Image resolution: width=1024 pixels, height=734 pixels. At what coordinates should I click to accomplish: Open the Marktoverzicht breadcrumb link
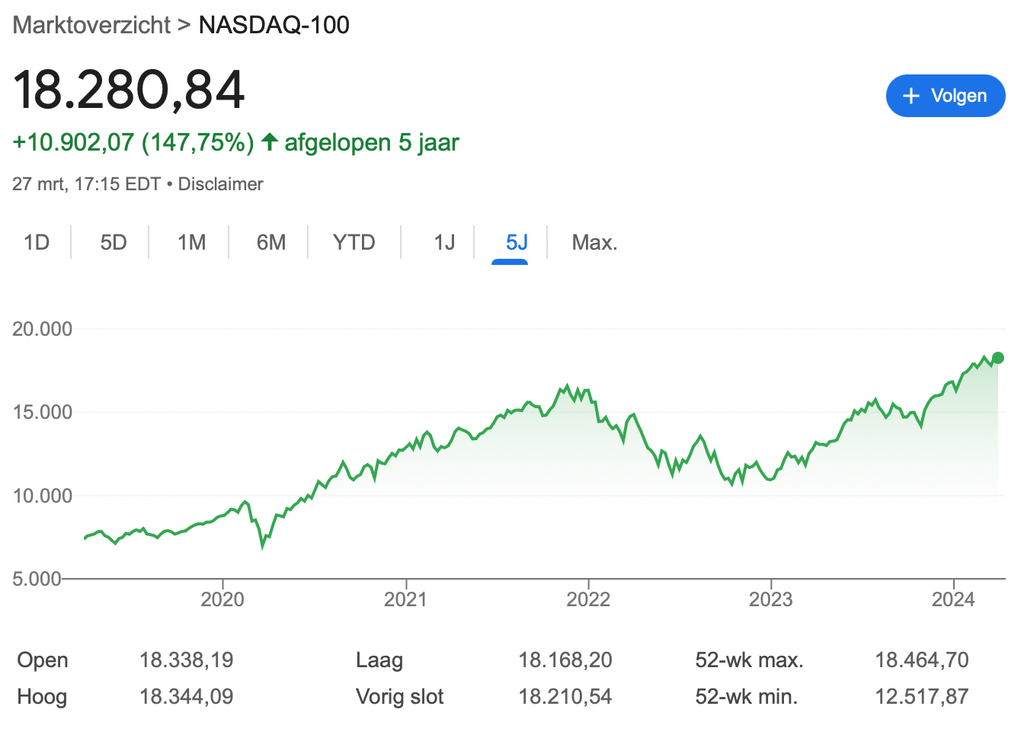(x=92, y=25)
